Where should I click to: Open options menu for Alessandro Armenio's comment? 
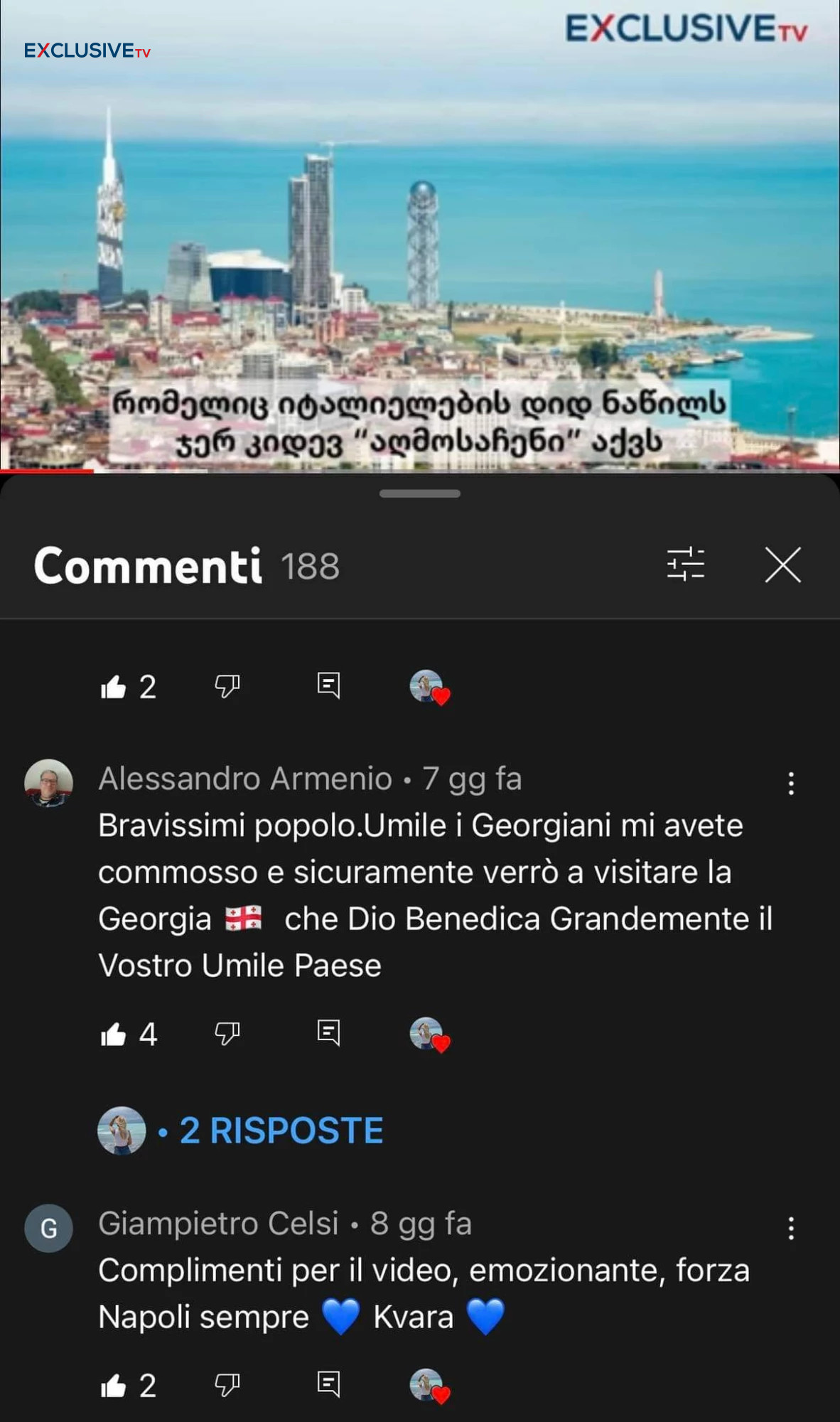pos(791,784)
